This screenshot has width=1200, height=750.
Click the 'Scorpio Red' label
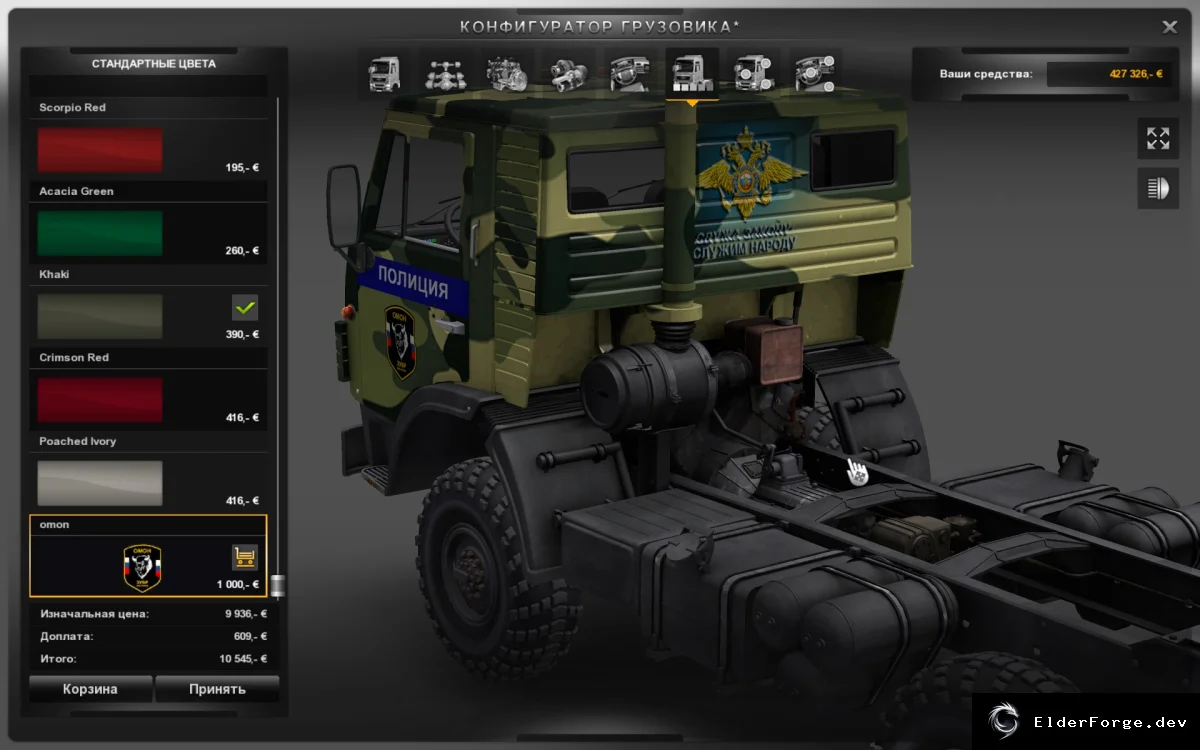(x=72, y=107)
